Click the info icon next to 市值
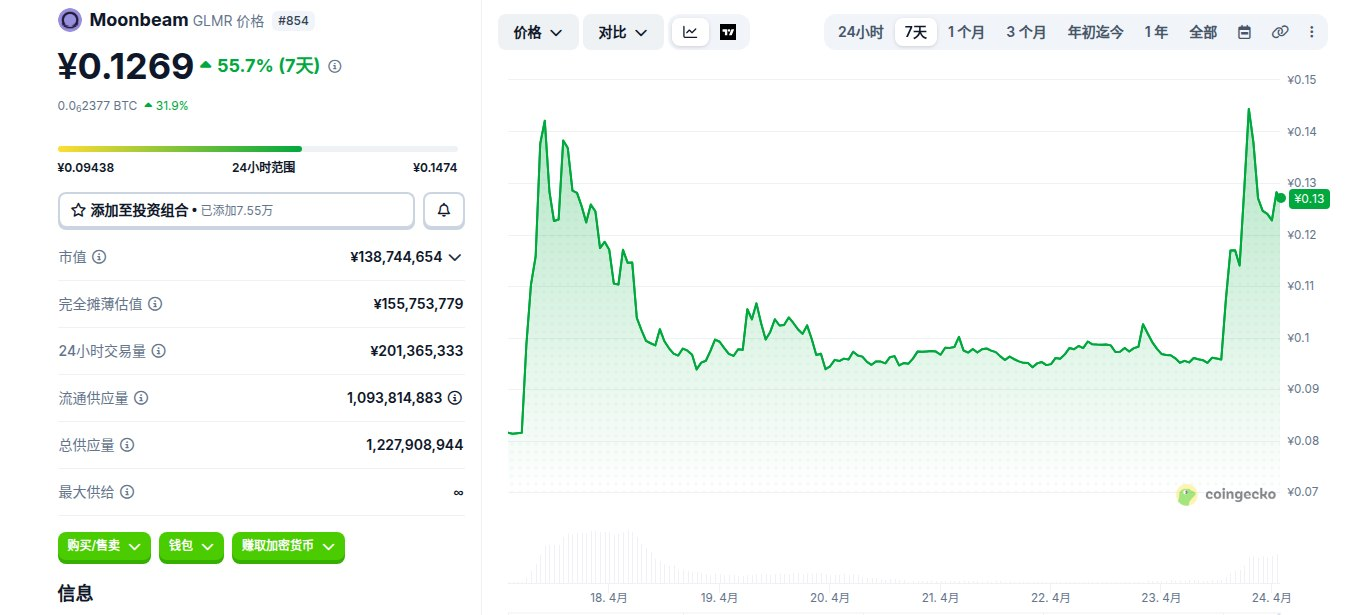The height and width of the screenshot is (615, 1360). [x=99, y=257]
